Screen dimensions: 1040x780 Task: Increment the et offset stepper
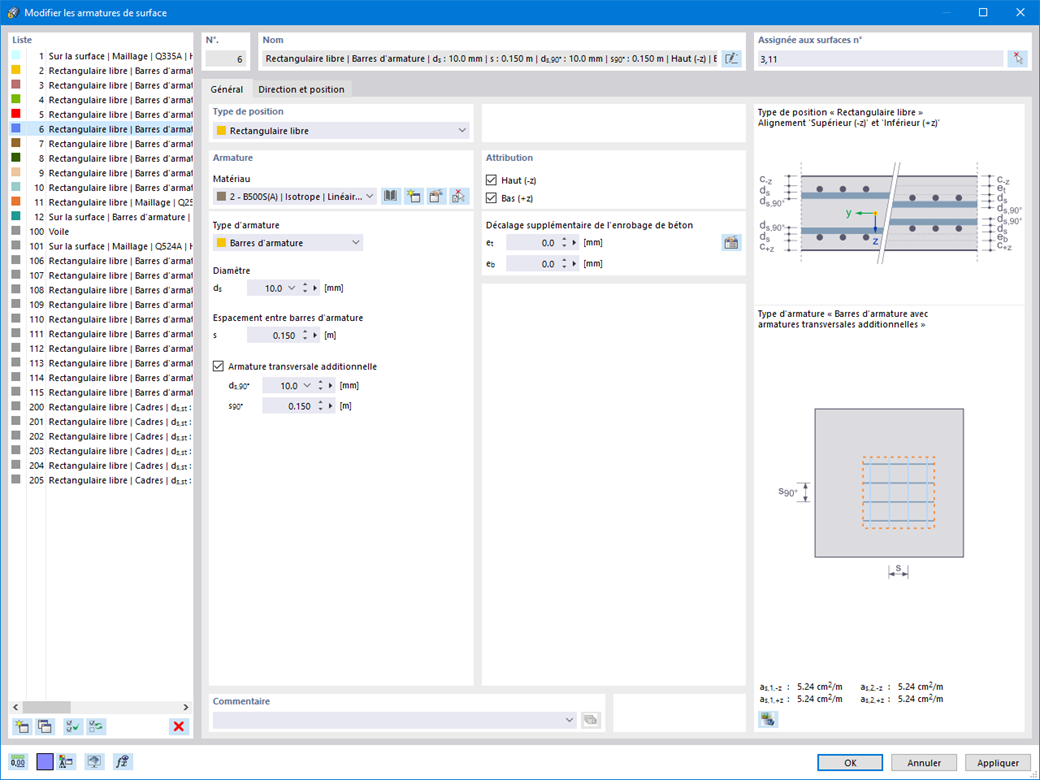pos(564,239)
